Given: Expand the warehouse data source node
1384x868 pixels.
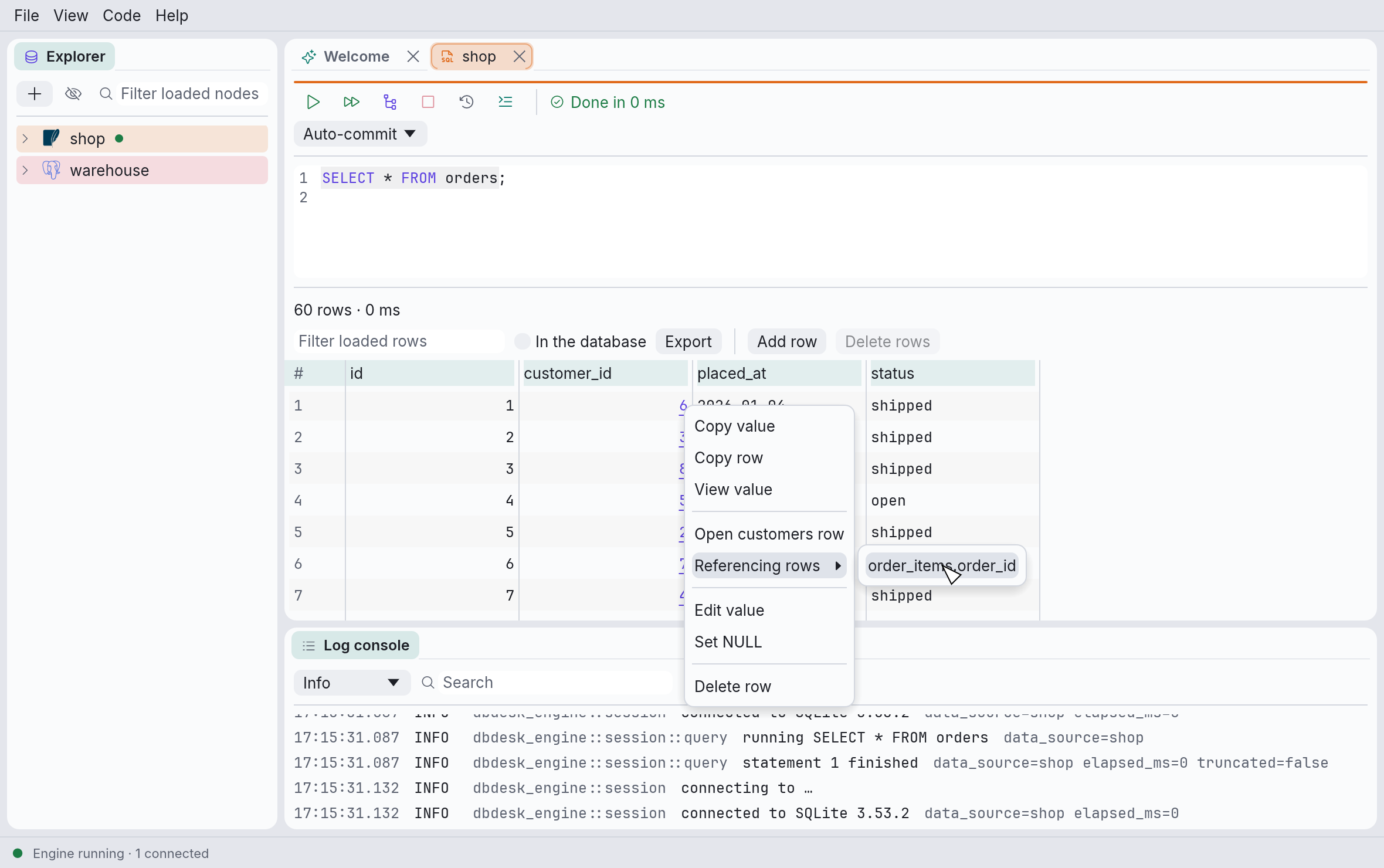Looking at the screenshot, I should tap(25, 170).
